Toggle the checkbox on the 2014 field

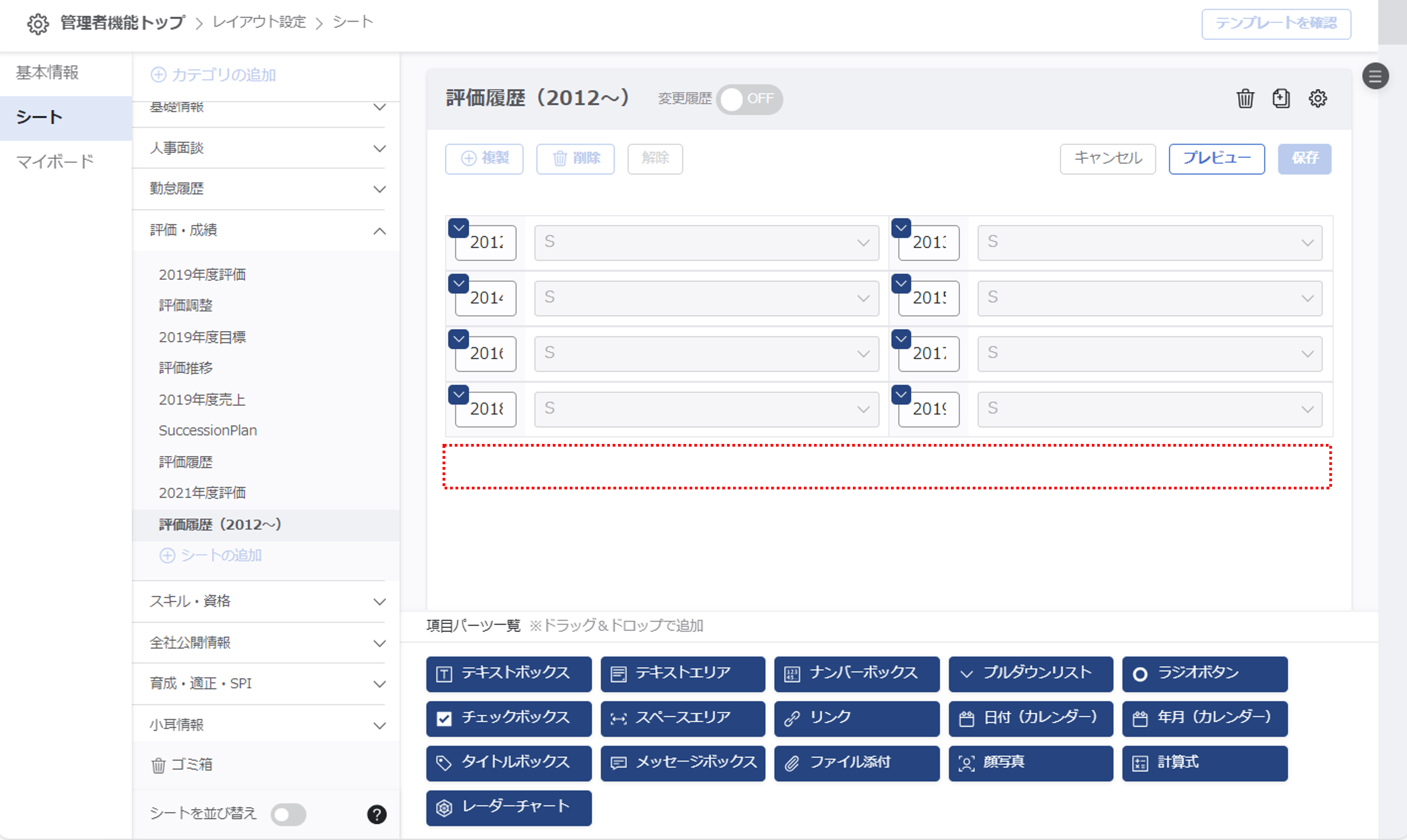coord(458,284)
